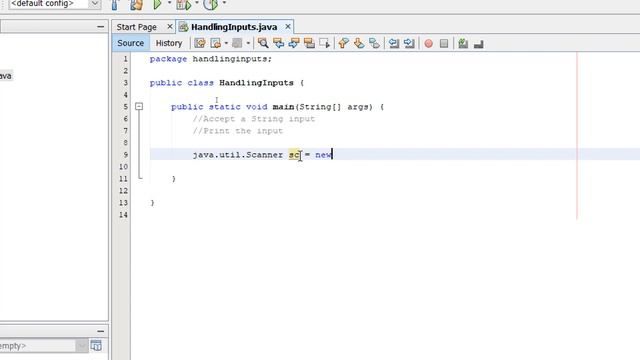
Task: Click the Profile Project icon
Action: [x=210, y=5]
